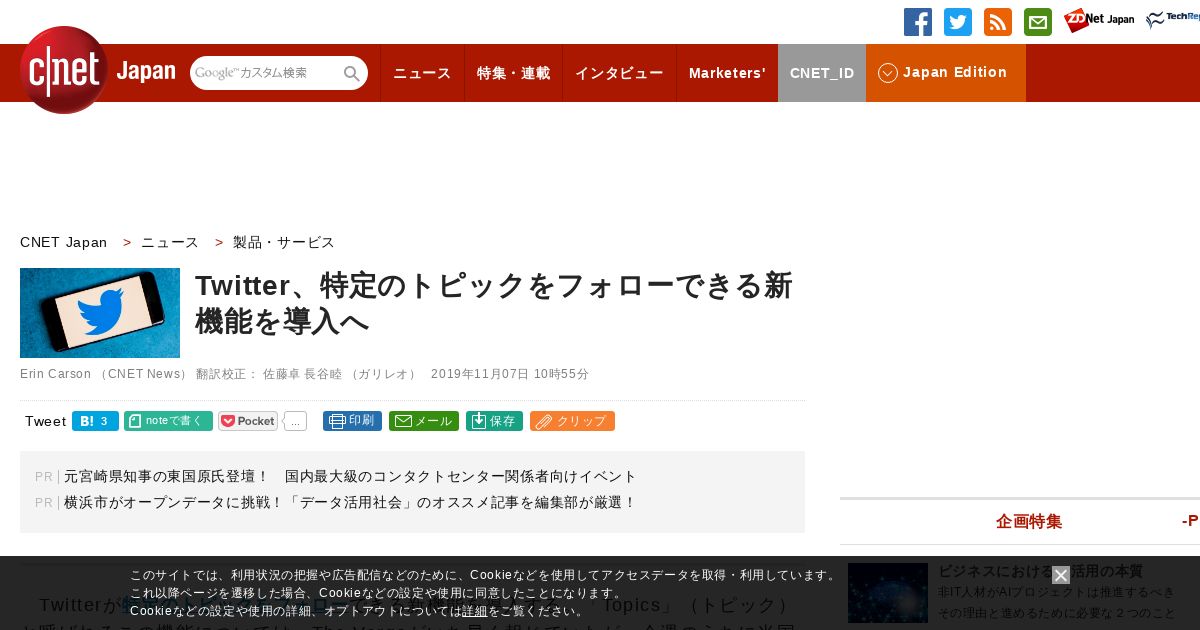Image resolution: width=1200 pixels, height=630 pixels.
Task: Open the ビジネスにおけるAI活用 feature headline
Action: [1040, 571]
